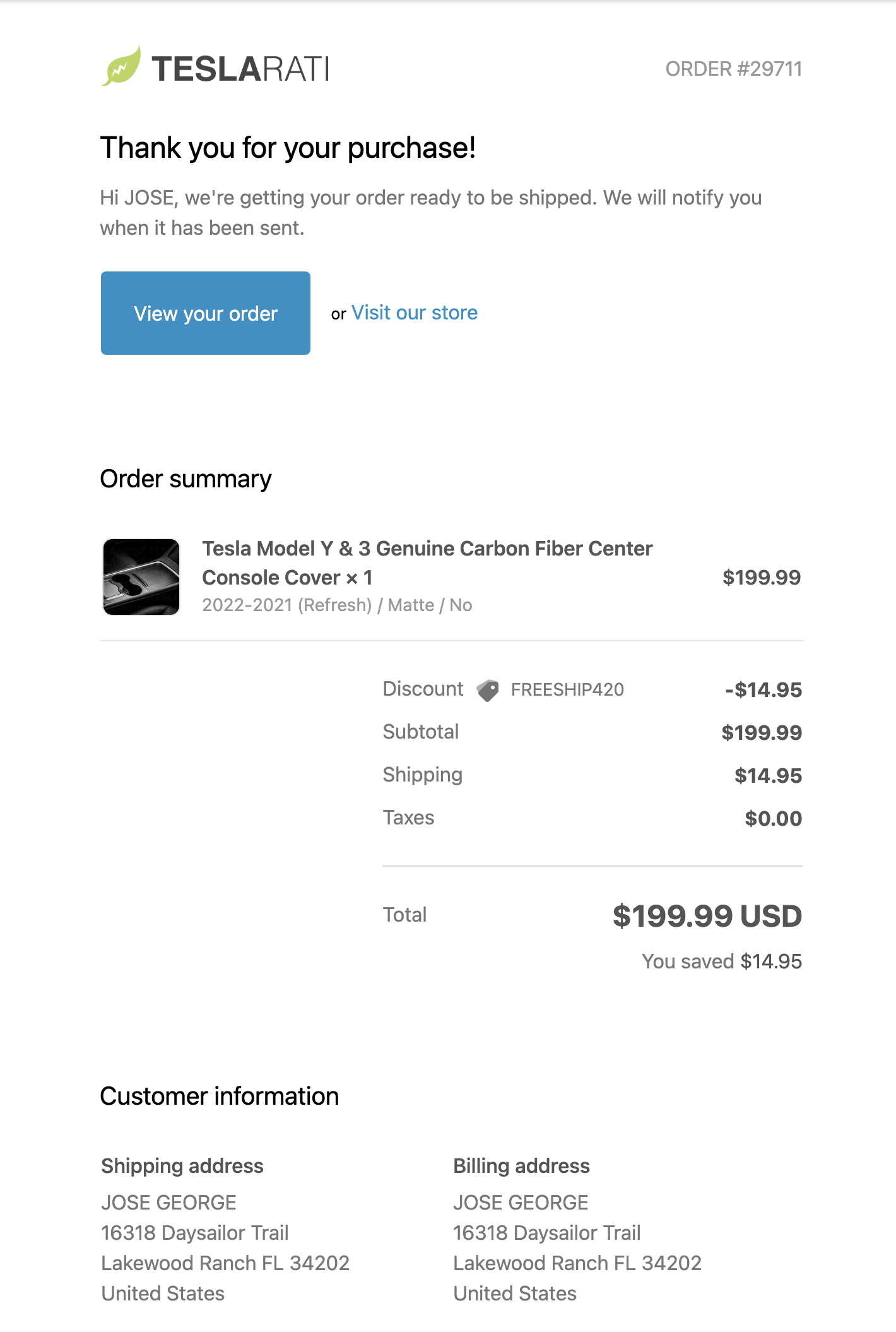This screenshot has width=896, height=1332.
Task: Click the Billing address heading
Action: (x=522, y=1165)
